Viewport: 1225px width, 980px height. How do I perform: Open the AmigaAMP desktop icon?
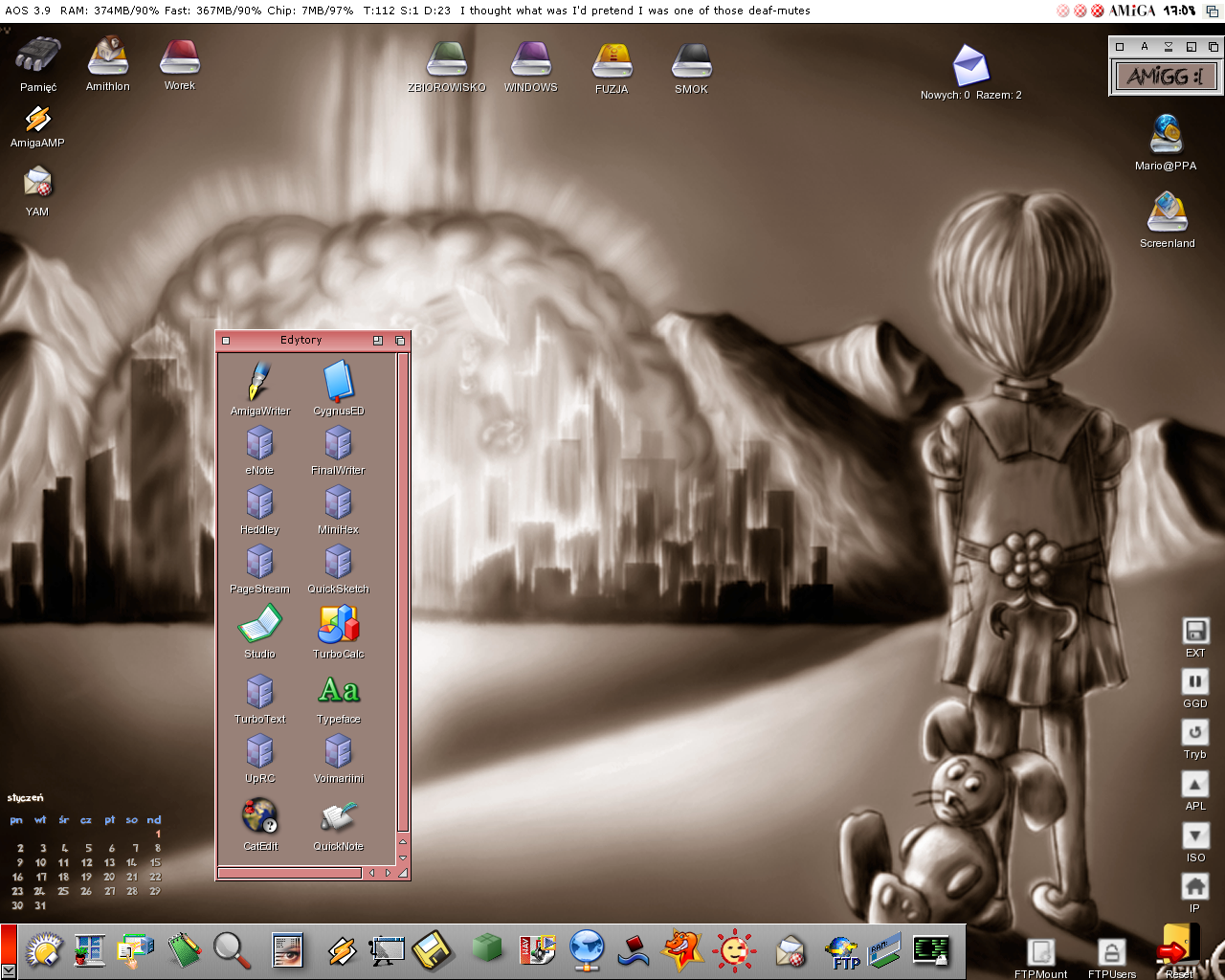[x=38, y=119]
